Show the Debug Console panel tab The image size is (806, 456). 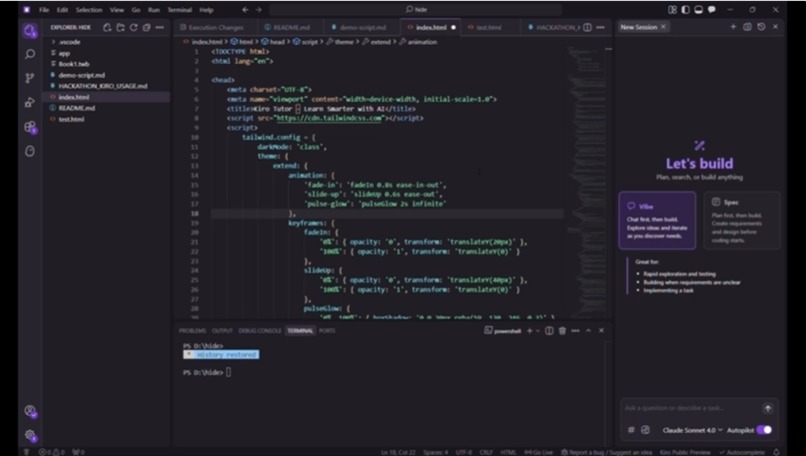pos(260,331)
